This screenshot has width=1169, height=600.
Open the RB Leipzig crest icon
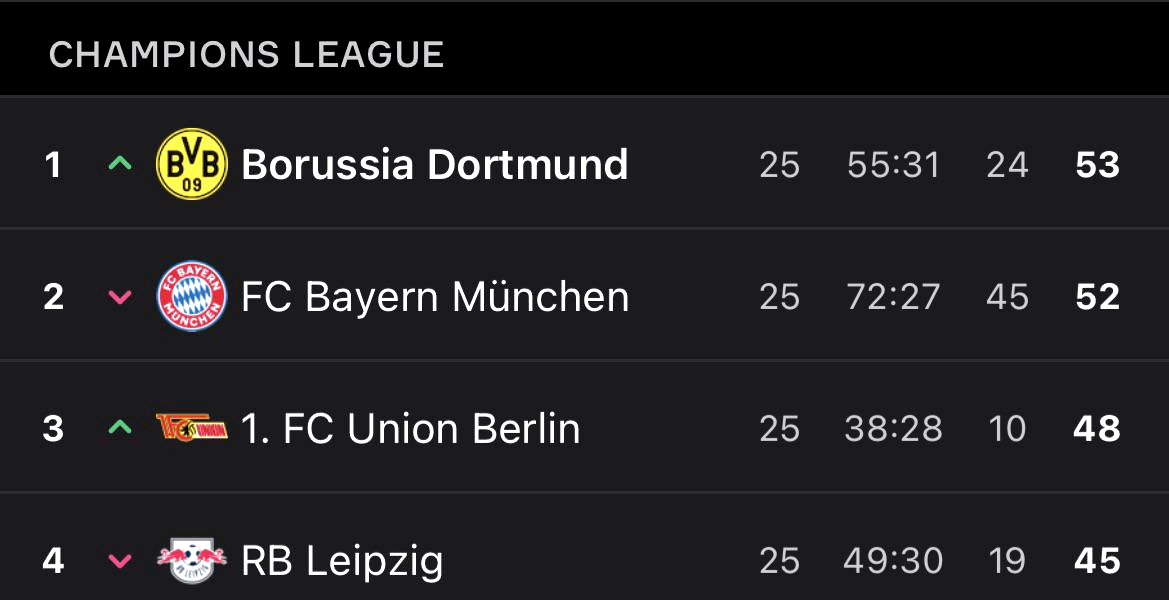tap(192, 560)
